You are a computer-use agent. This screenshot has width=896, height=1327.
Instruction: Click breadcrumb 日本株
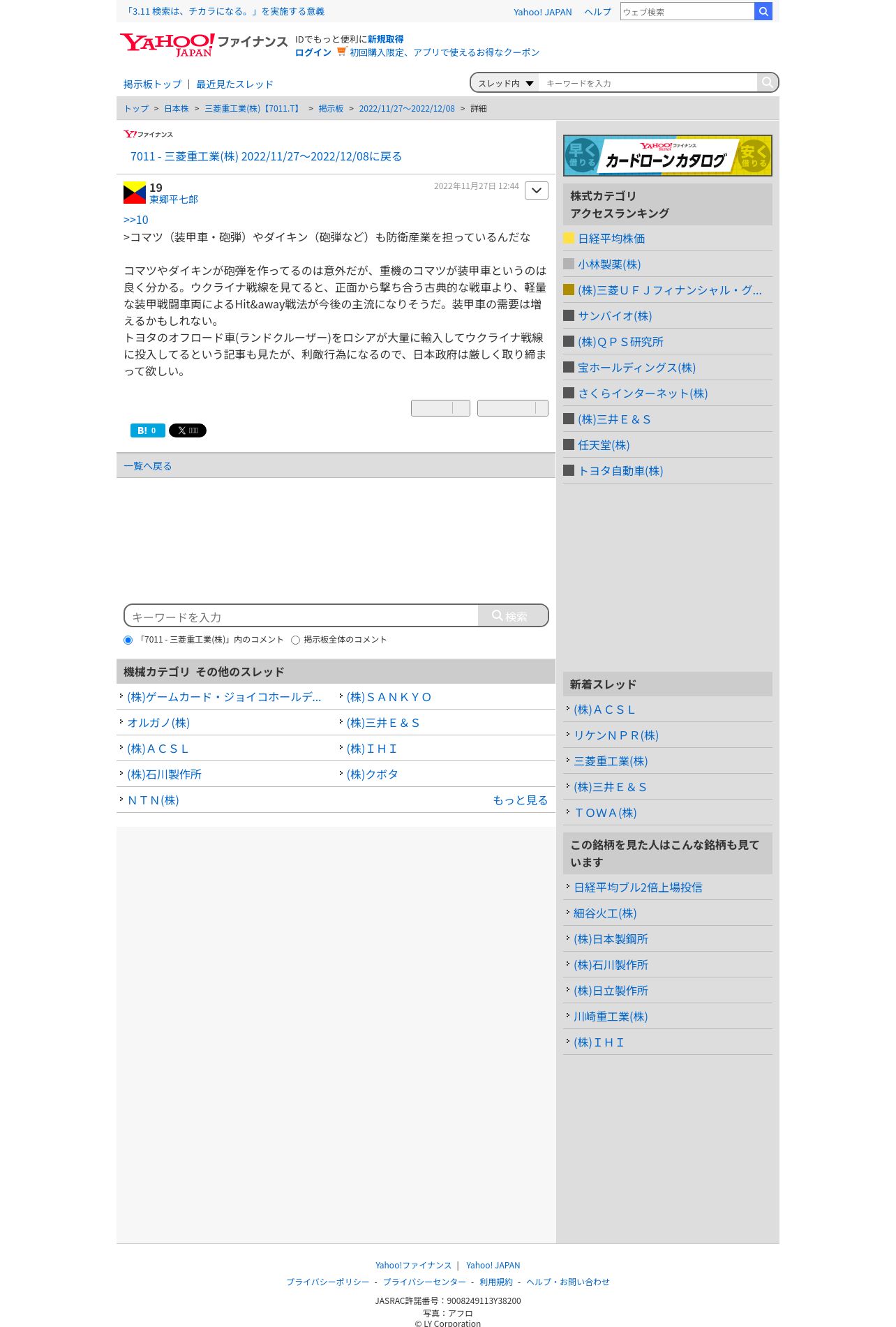[177, 108]
